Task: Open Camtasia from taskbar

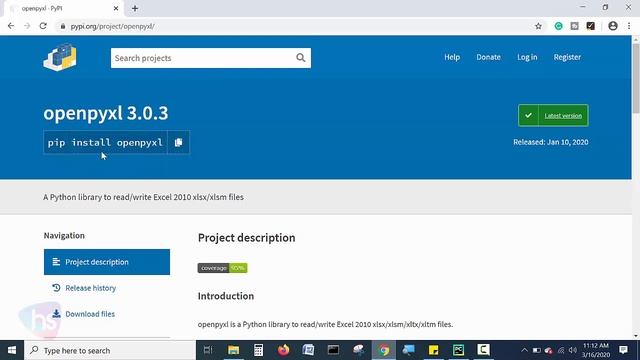Action: click(483, 350)
